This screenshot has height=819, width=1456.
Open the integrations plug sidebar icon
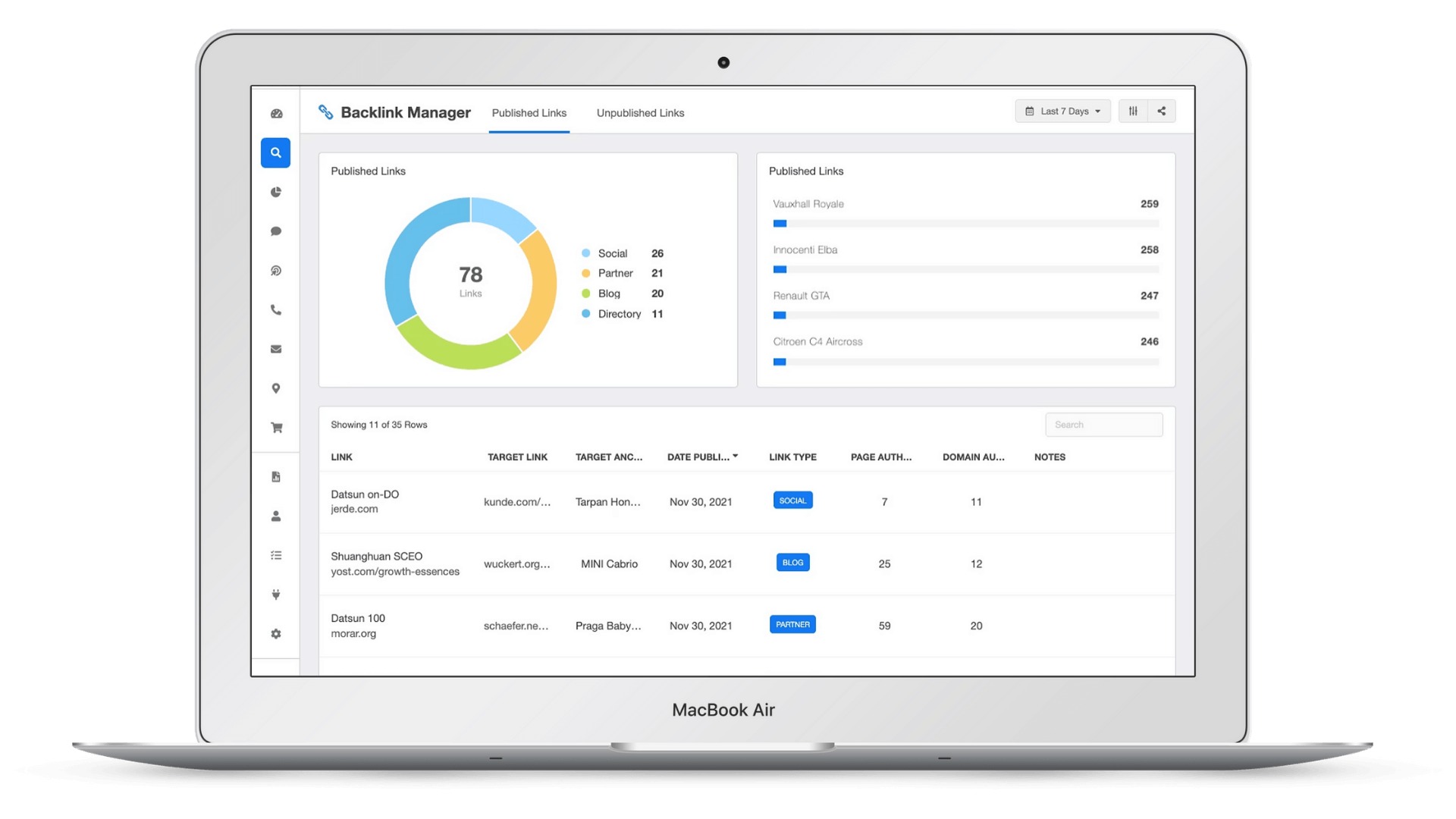click(276, 595)
